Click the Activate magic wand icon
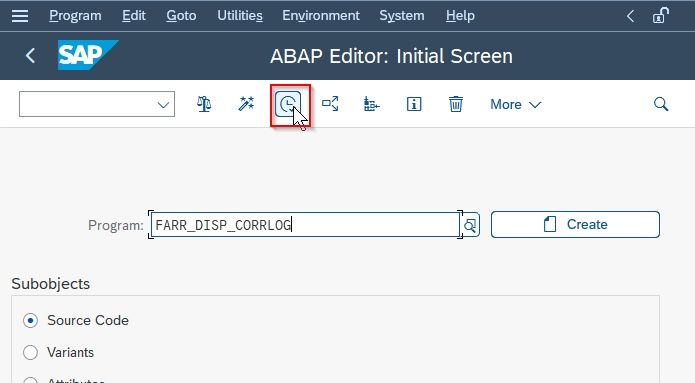The image size is (695, 383). coord(246,104)
